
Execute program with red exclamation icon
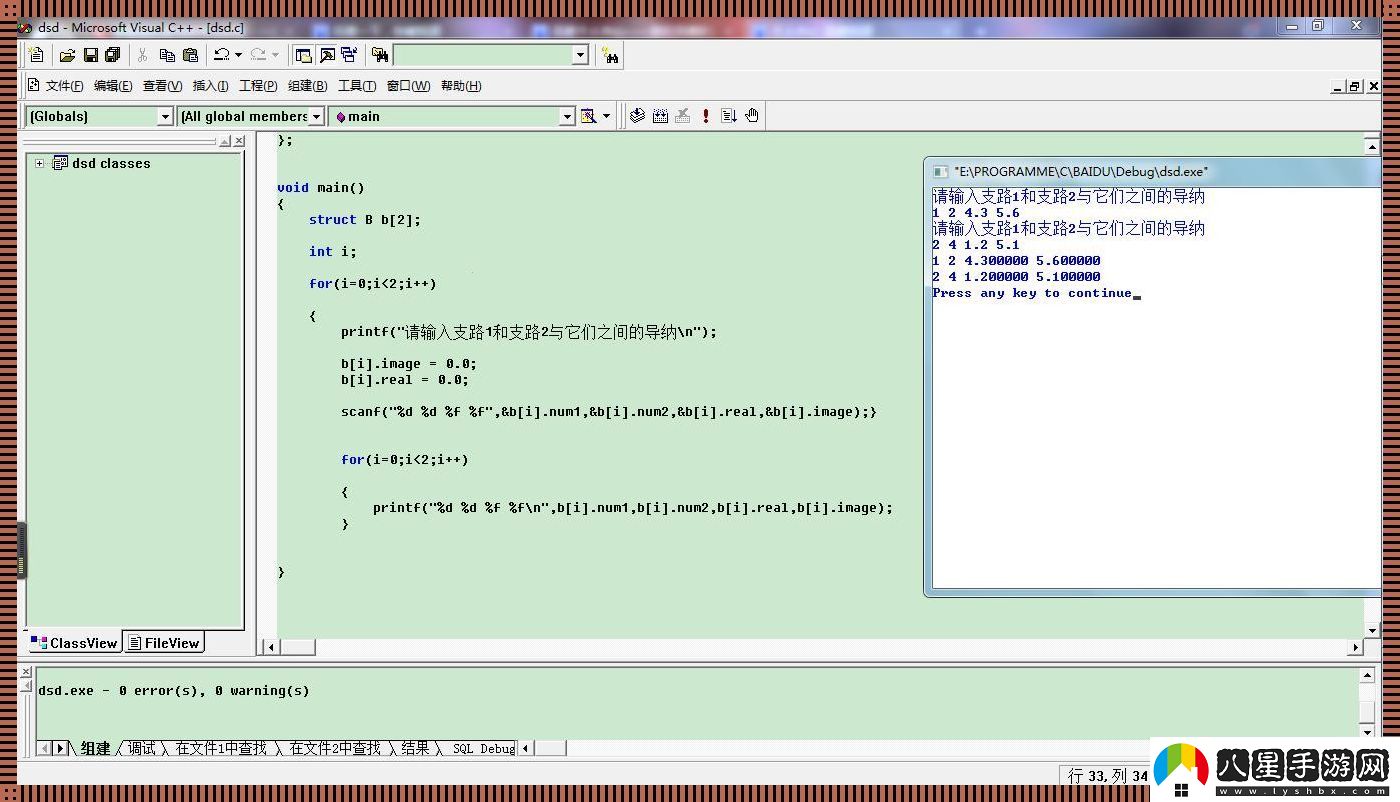point(706,116)
